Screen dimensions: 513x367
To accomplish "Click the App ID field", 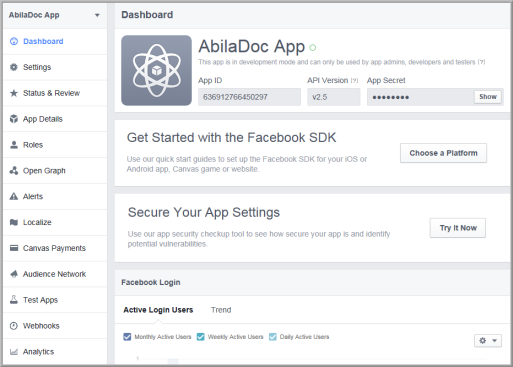I will [249, 97].
